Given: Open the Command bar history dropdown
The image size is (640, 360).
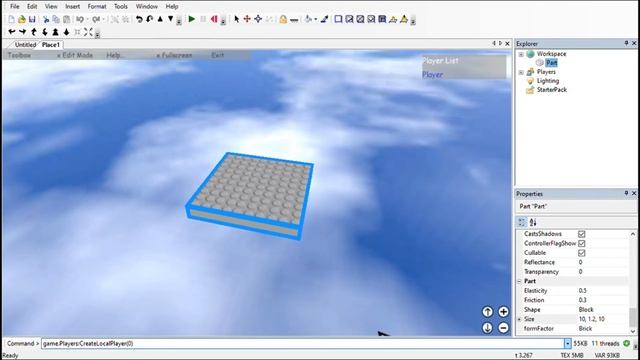Looking at the screenshot, I should (567, 344).
